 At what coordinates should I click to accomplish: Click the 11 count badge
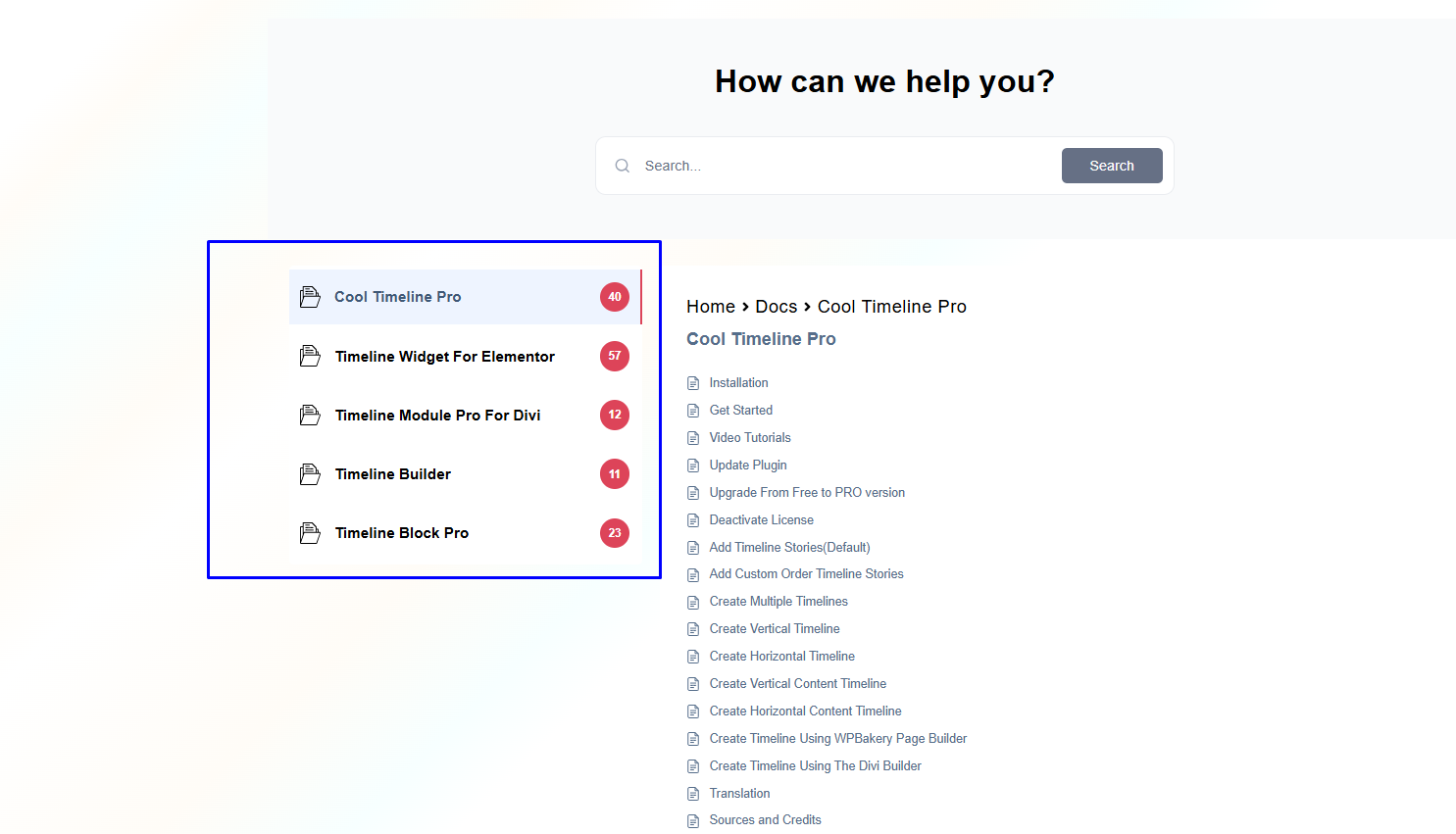tap(615, 474)
